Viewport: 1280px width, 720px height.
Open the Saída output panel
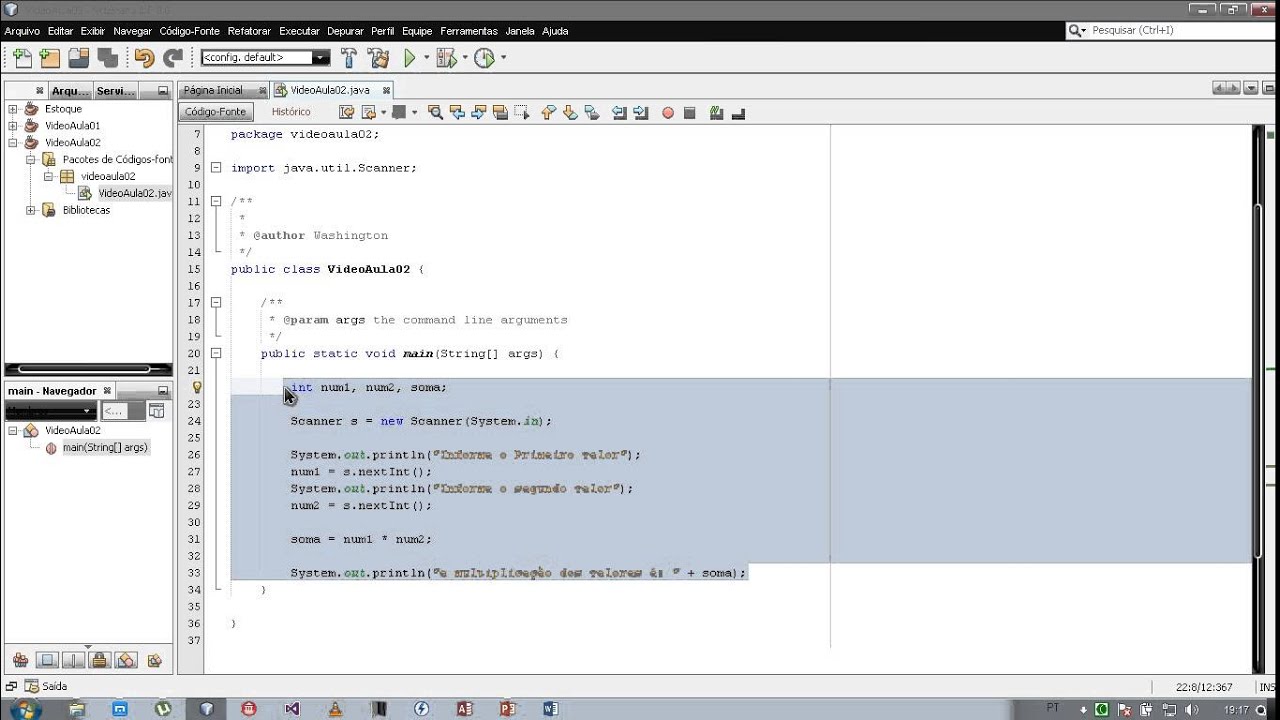pos(46,686)
